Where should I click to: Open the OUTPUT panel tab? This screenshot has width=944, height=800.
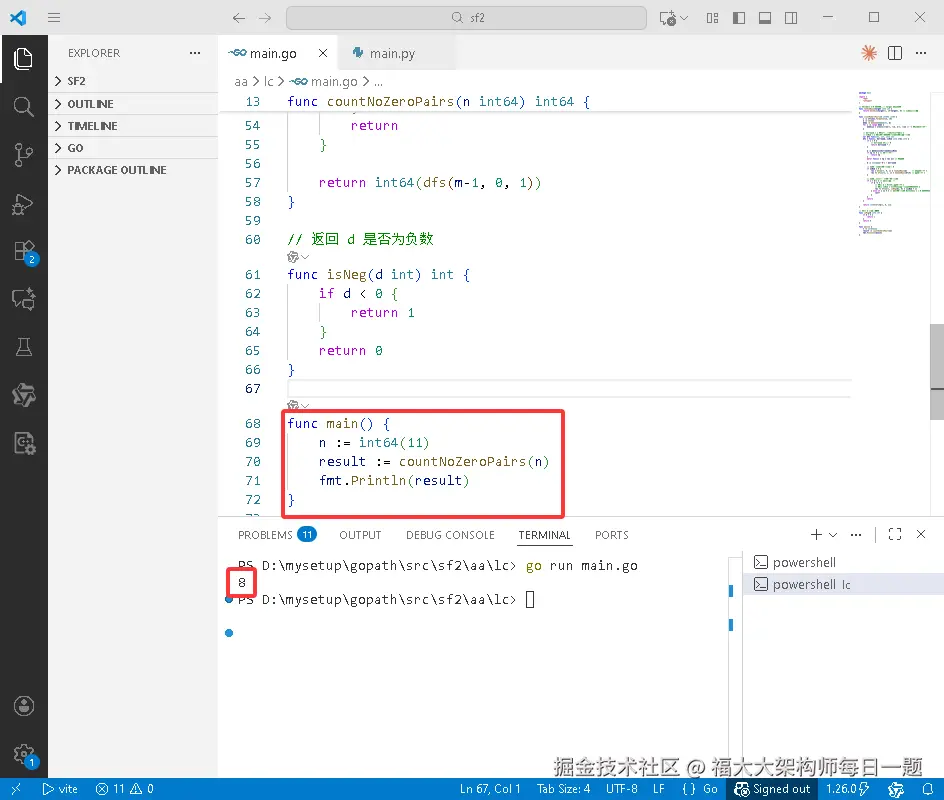point(360,535)
